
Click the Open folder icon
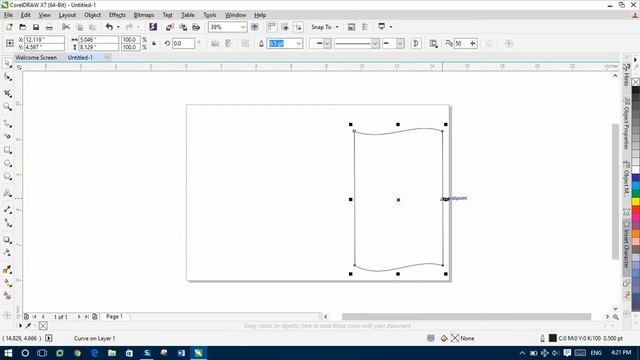pyautogui.click(x=23, y=27)
